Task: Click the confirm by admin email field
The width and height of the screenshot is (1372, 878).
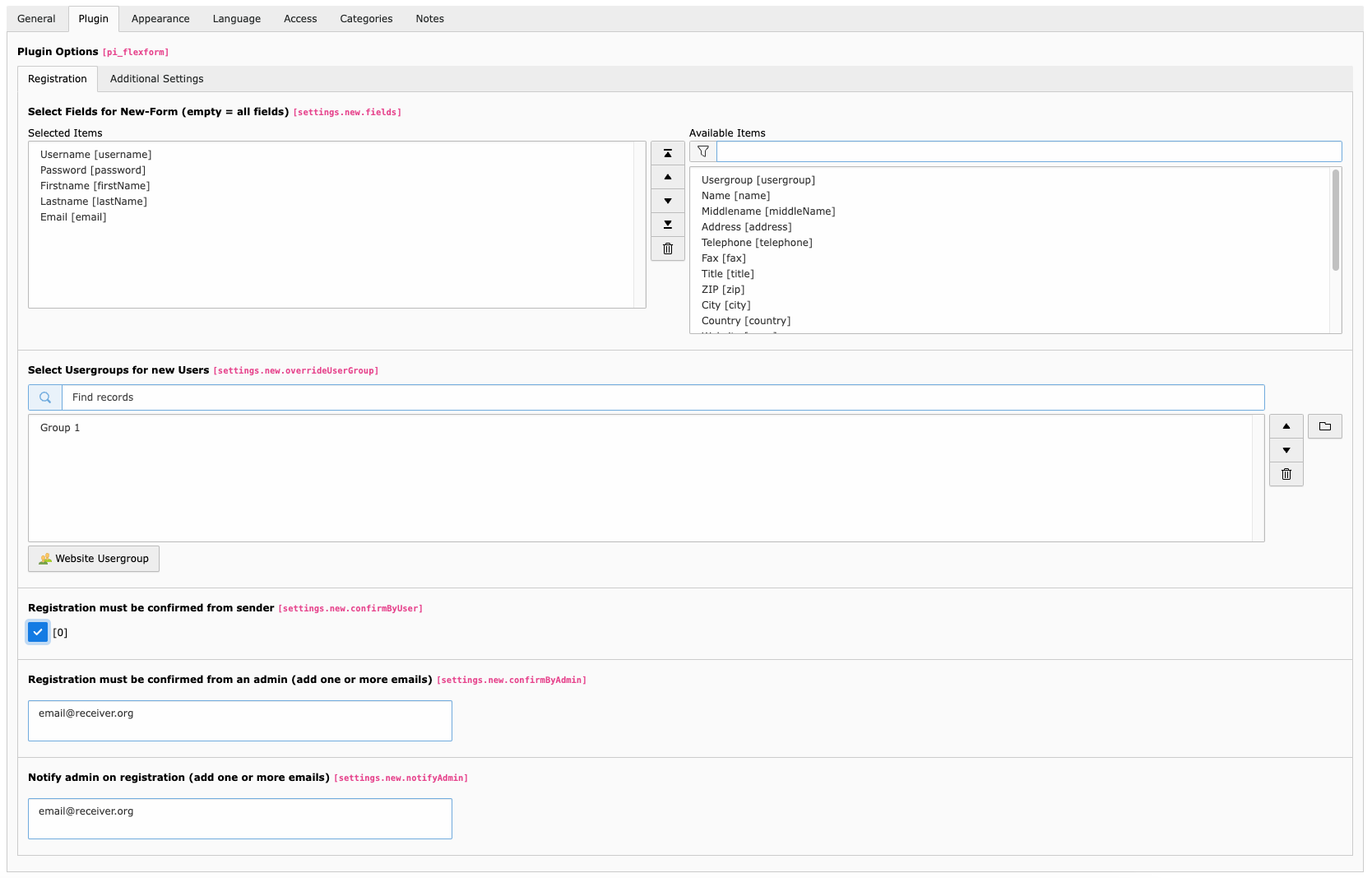Action: click(240, 721)
